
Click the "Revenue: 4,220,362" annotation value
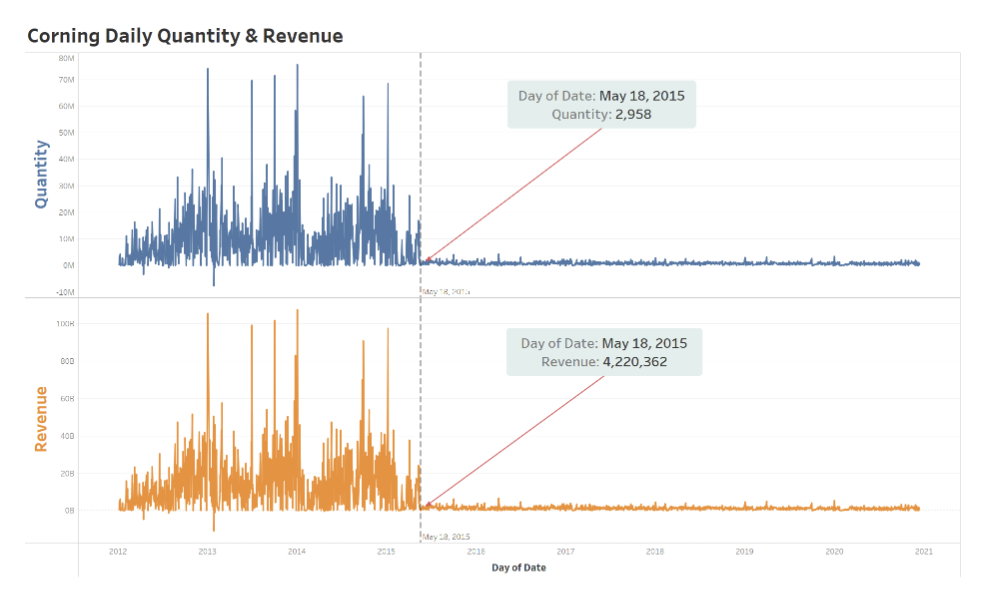point(604,362)
